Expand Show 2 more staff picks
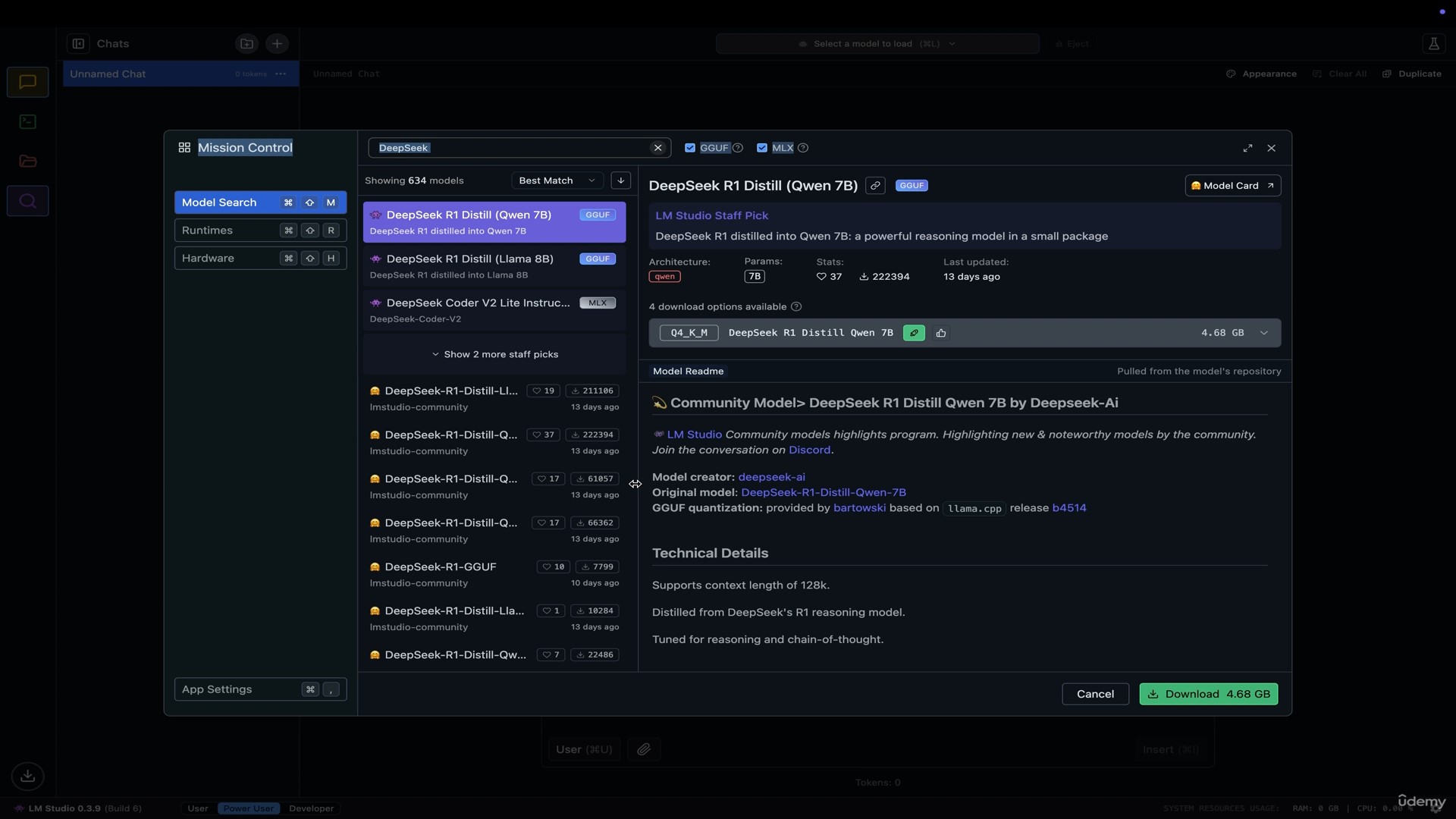1456x819 pixels. tap(494, 354)
